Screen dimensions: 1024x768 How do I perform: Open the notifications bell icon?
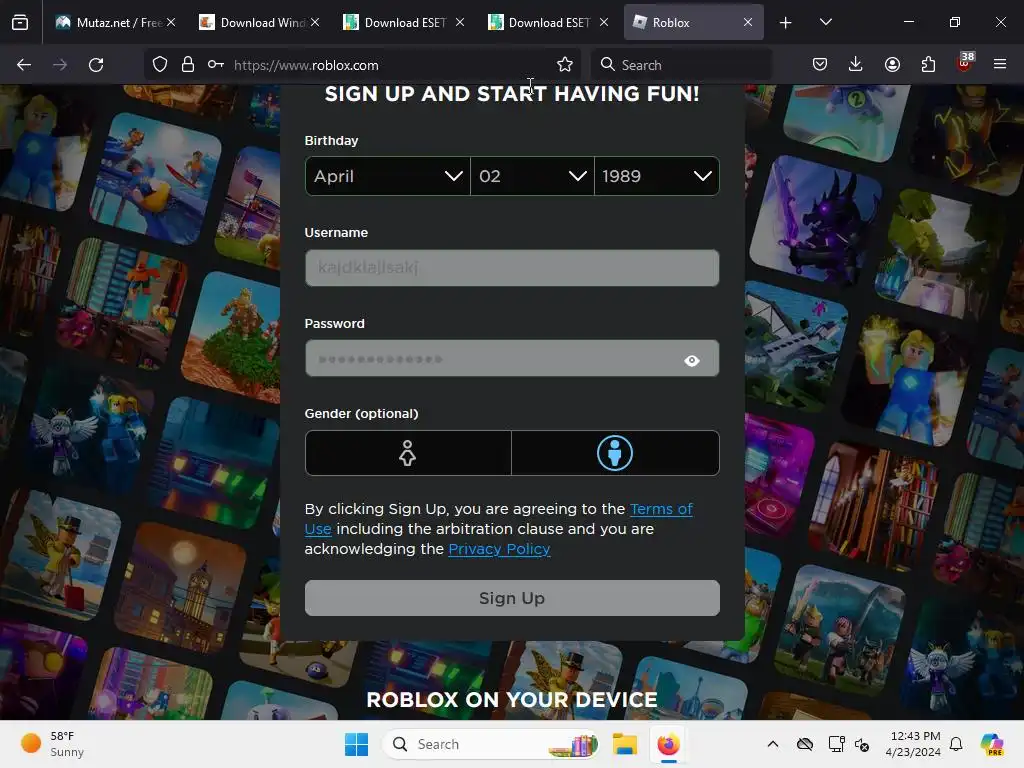pyautogui.click(x=956, y=744)
